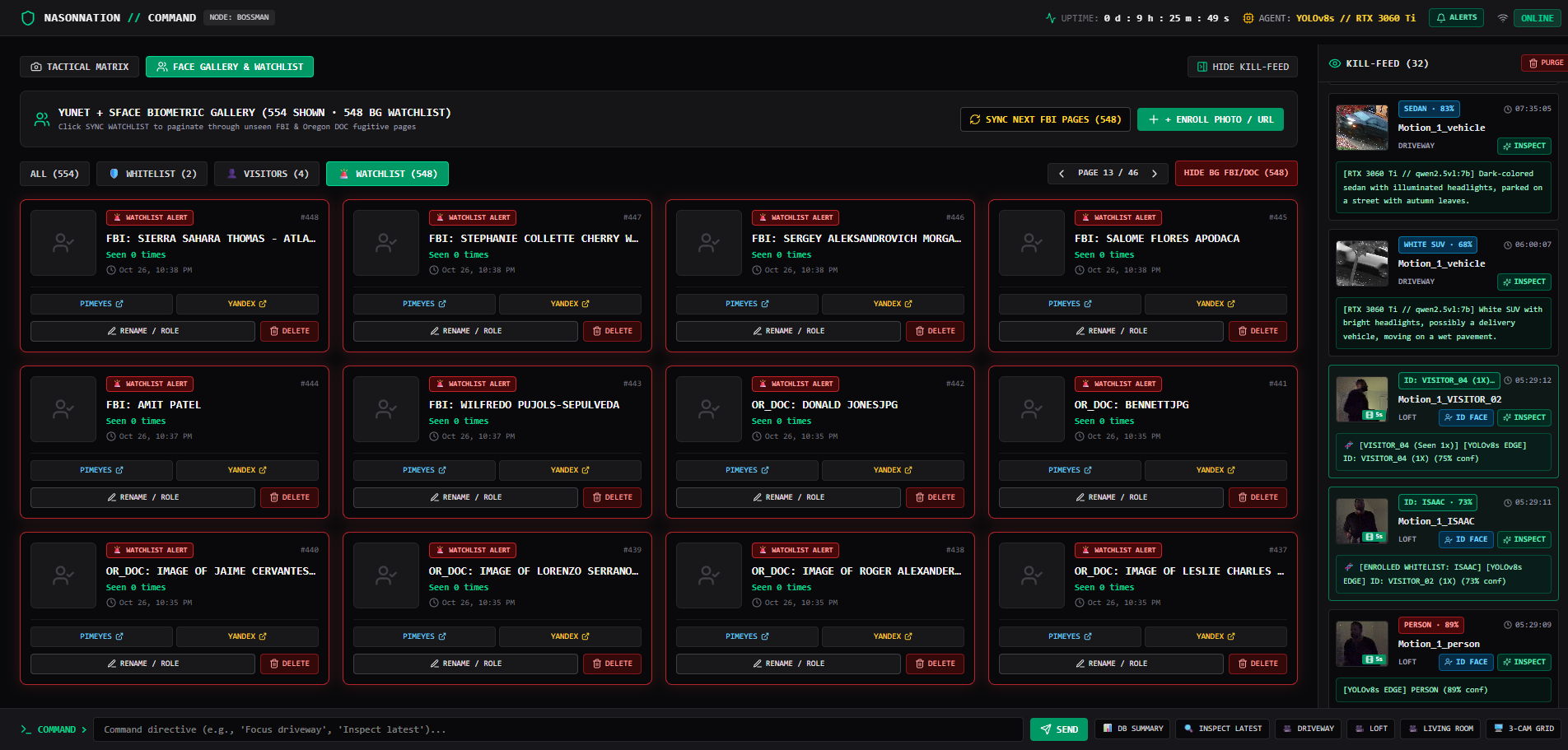Image resolution: width=1568 pixels, height=750 pixels.
Task: Open the ALERTS bell button
Action: pos(1456,17)
